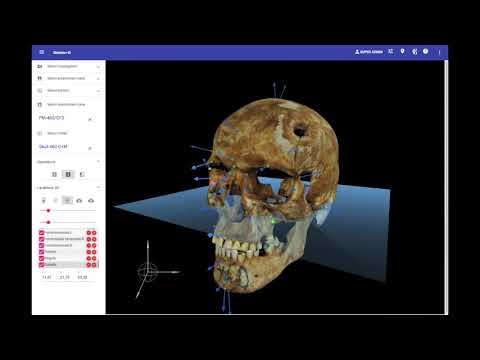Click the second greyed landmark toolbar icon
Image resolution: width=480 pixels, height=360 pixels.
coord(55,200)
